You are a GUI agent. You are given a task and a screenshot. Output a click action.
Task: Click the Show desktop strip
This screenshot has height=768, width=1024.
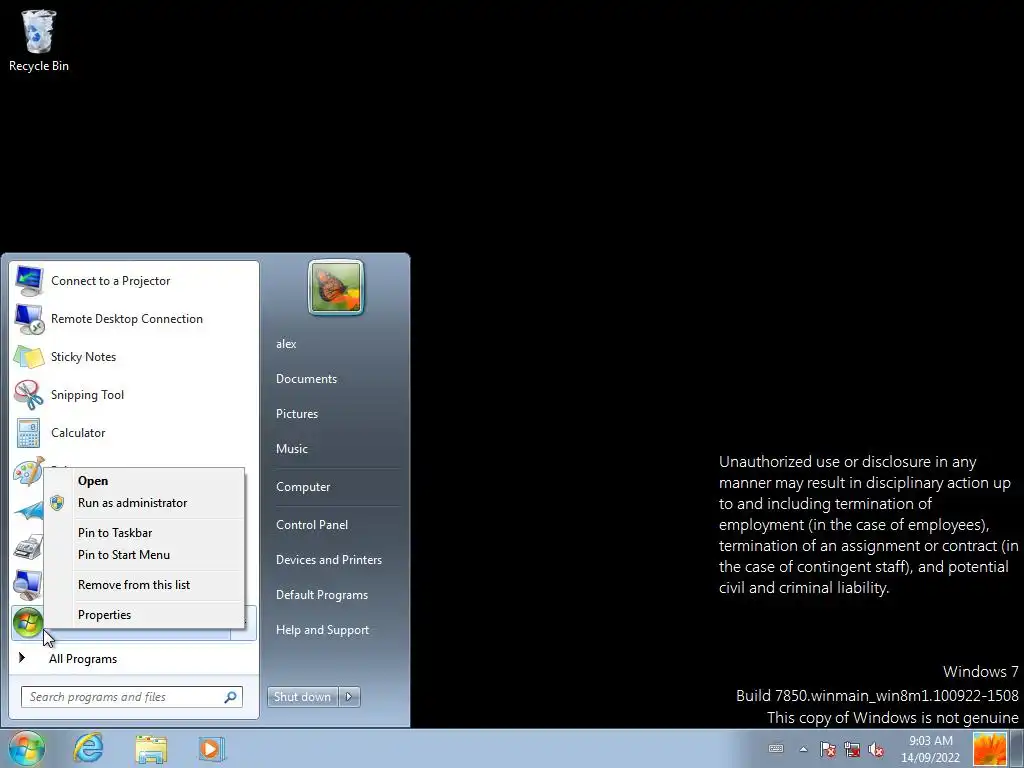click(x=1017, y=748)
